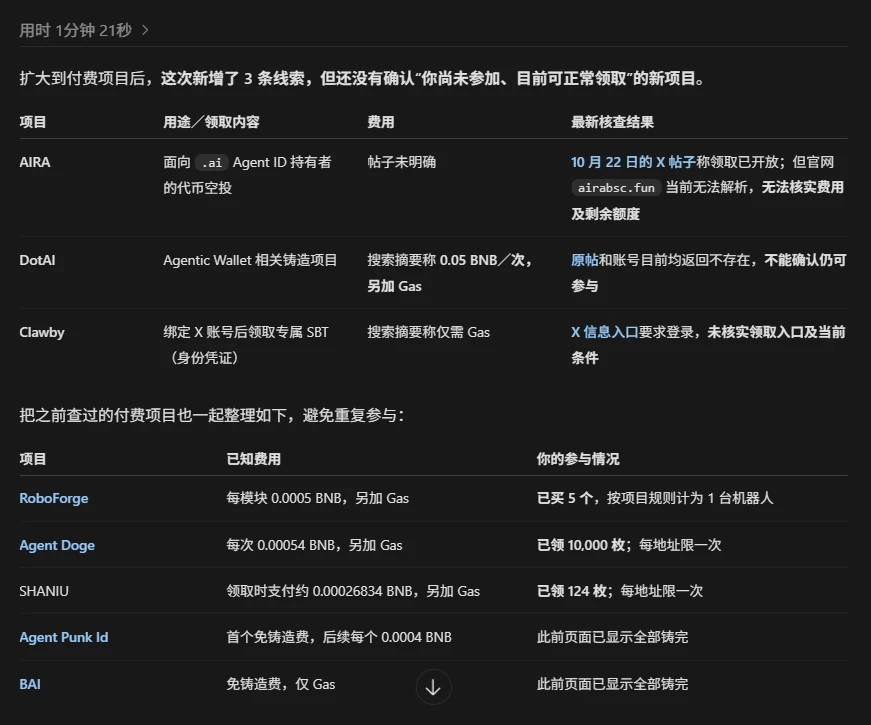This screenshot has height=725, width=871.
Task: Click the .ai inline code chip
Action: [212, 163]
